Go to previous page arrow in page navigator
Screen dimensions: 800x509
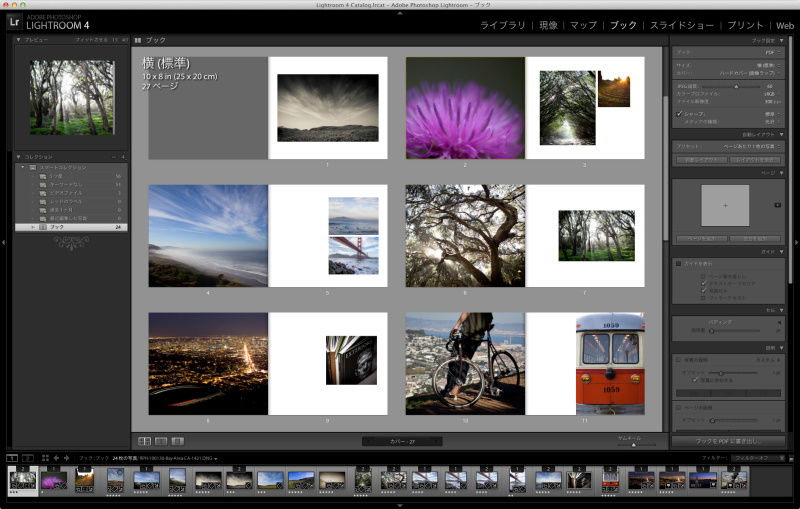coord(369,441)
